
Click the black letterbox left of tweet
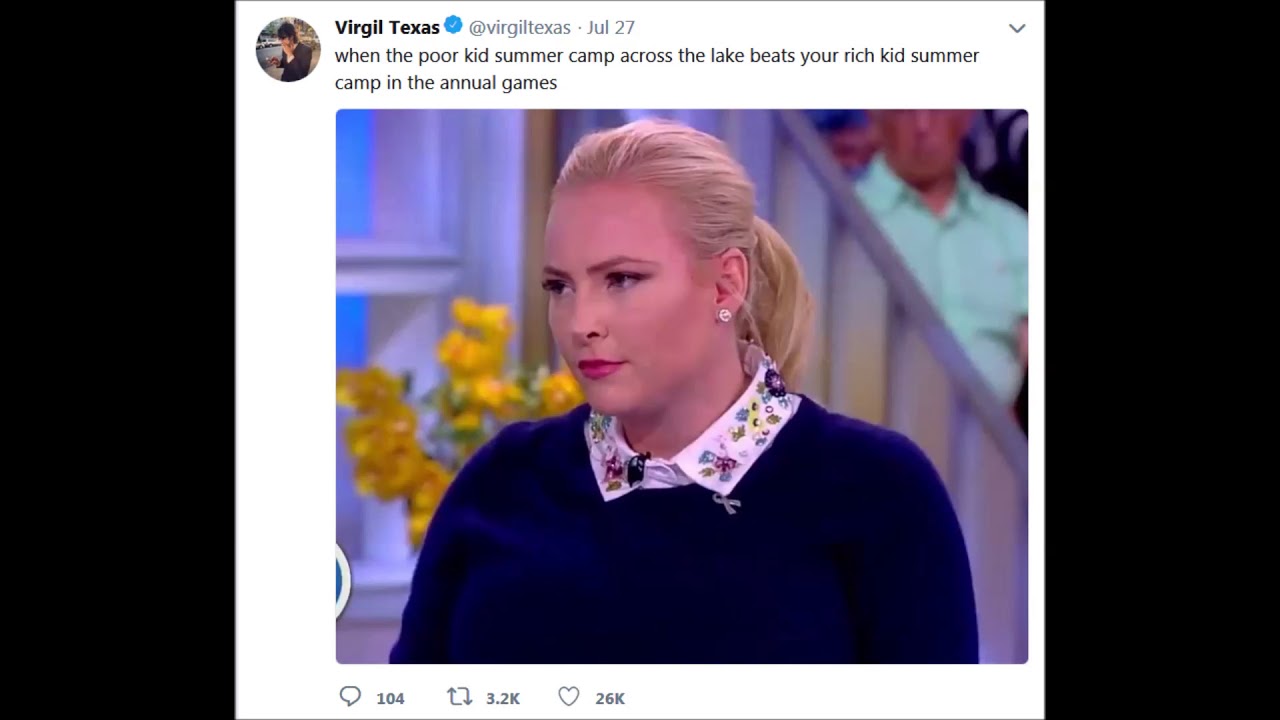pos(117,360)
